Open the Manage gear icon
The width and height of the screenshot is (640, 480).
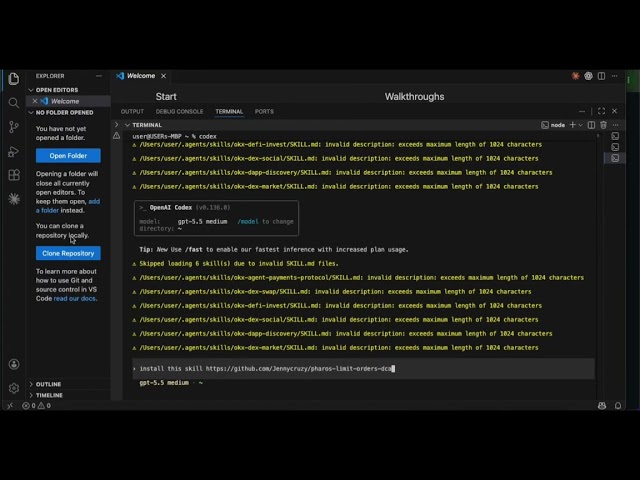coord(14,388)
